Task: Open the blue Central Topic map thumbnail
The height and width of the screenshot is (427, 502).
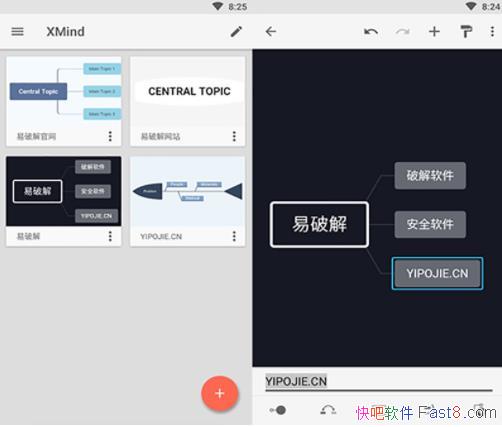Action: (64, 91)
